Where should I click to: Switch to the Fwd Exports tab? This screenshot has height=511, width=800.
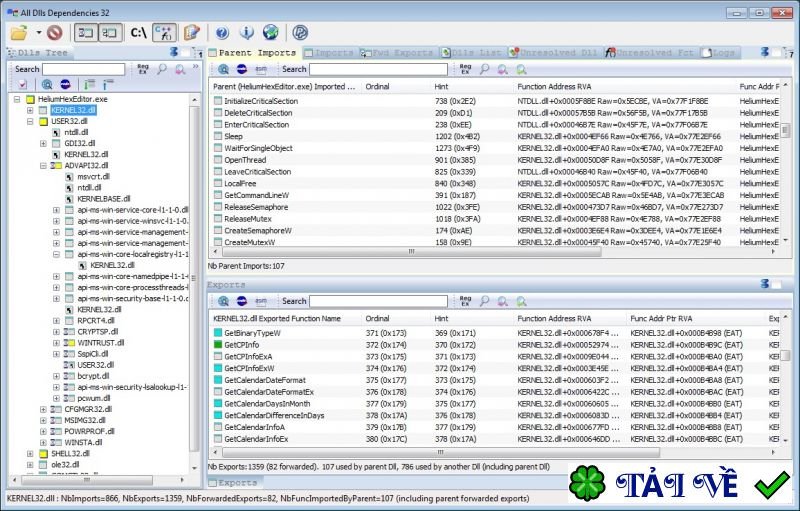point(397,53)
